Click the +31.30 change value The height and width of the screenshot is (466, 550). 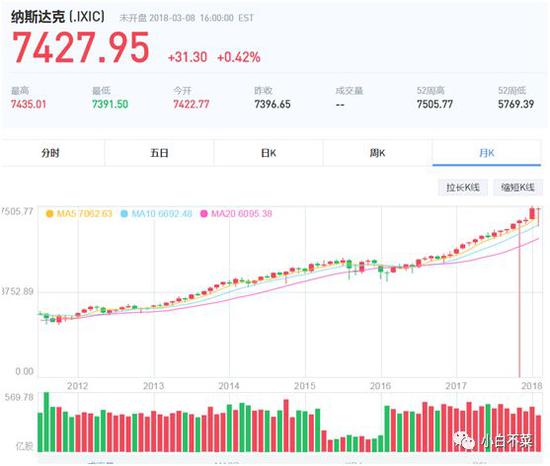click(188, 57)
